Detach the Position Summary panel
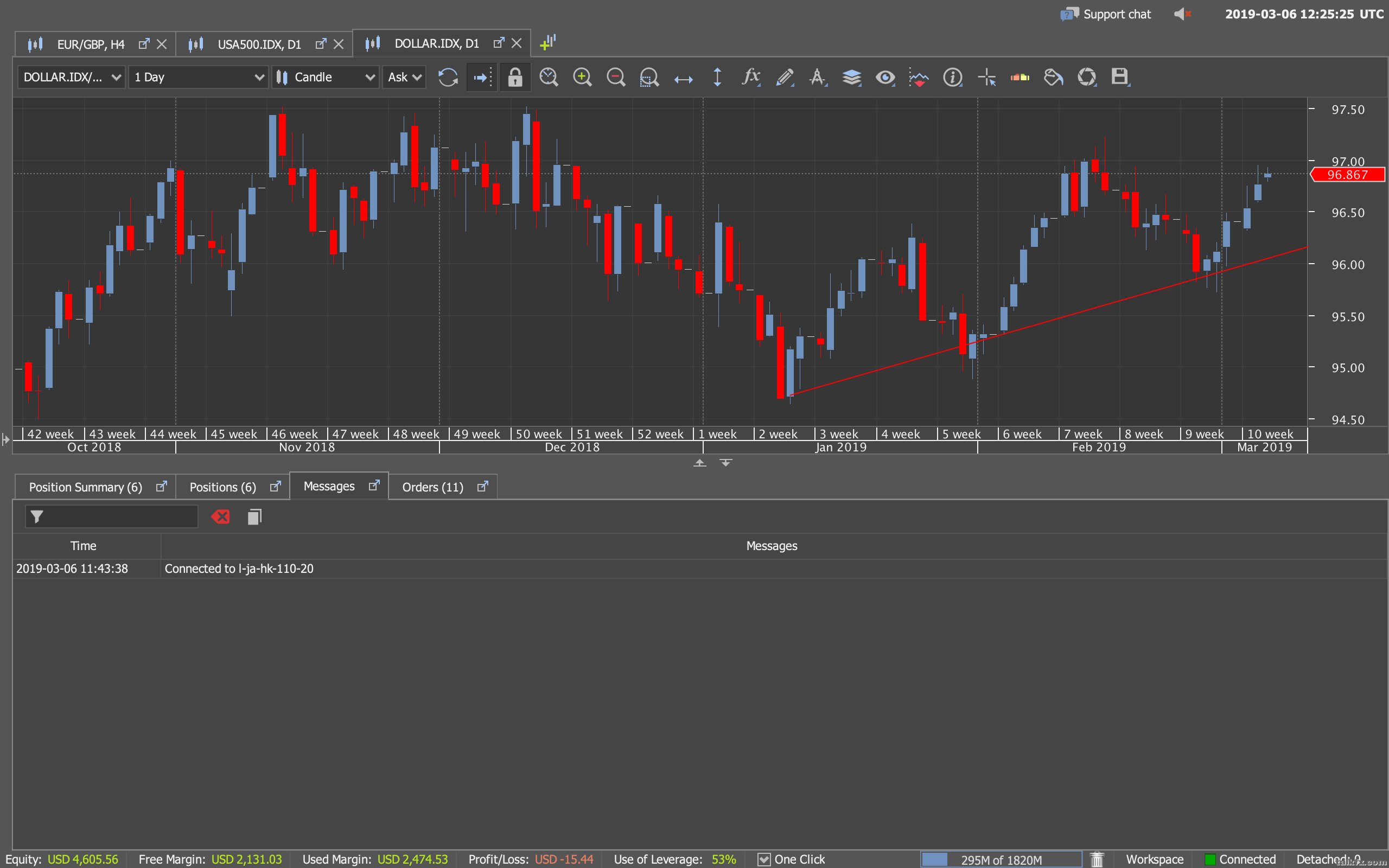This screenshot has height=868, width=1389. click(162, 487)
